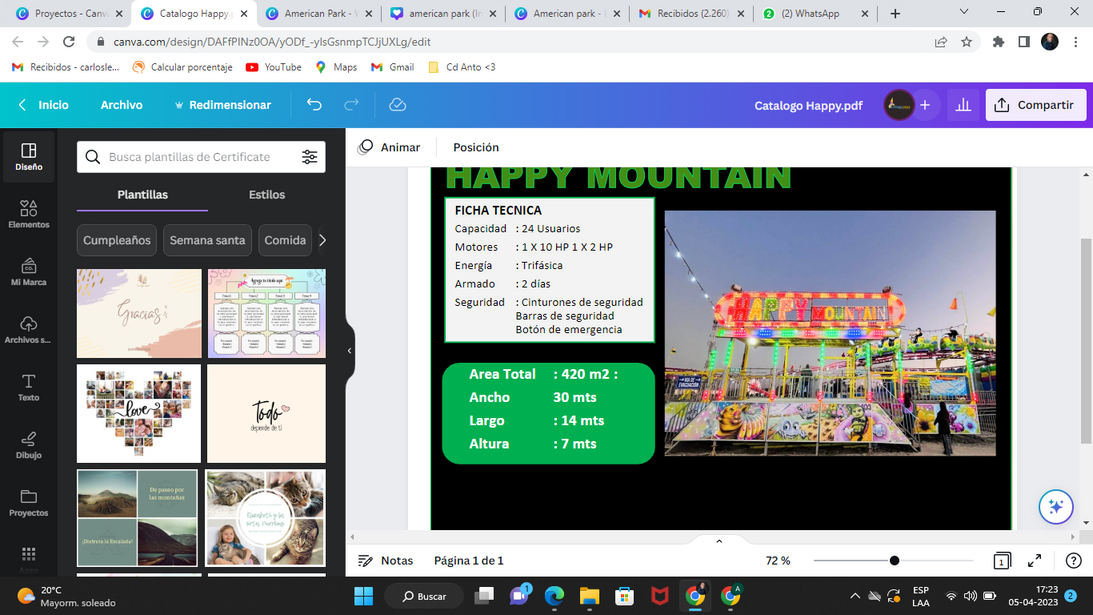This screenshot has width=1093, height=615.
Task: Open Microsoft Store from the taskbar
Action: click(x=625, y=595)
